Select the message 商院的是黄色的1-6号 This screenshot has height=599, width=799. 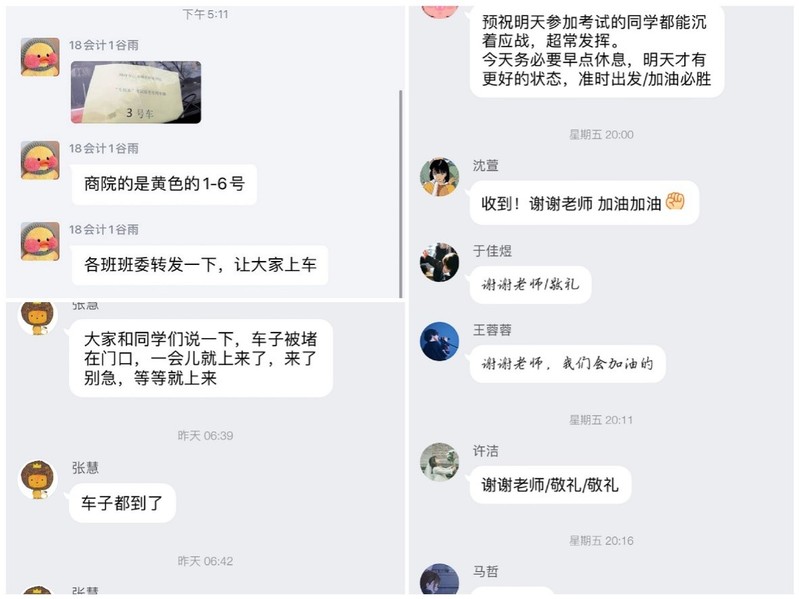tap(164, 184)
